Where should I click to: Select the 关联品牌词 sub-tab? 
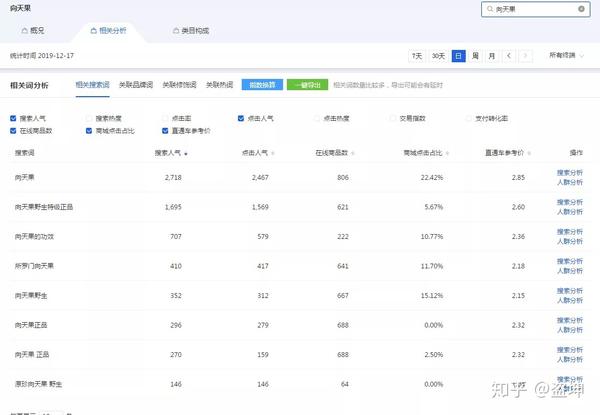tap(136, 85)
